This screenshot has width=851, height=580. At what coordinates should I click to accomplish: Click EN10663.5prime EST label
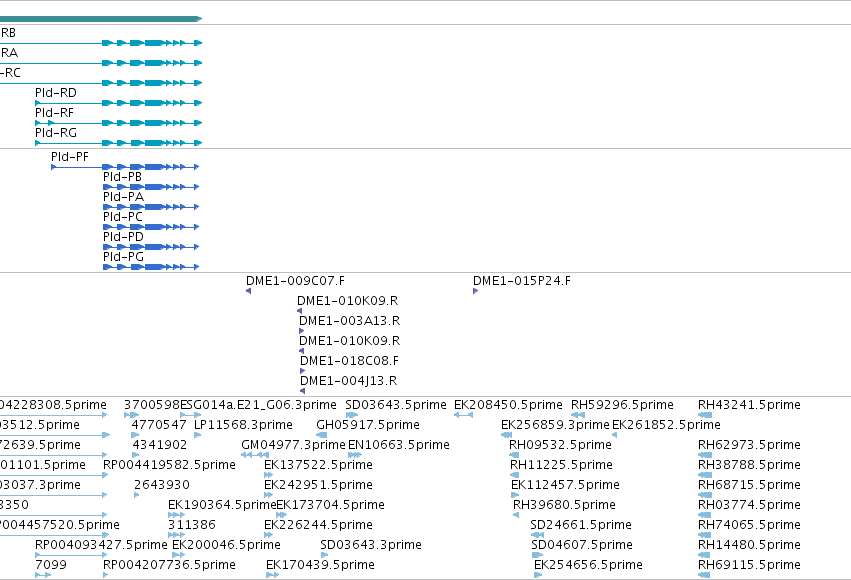(x=399, y=445)
